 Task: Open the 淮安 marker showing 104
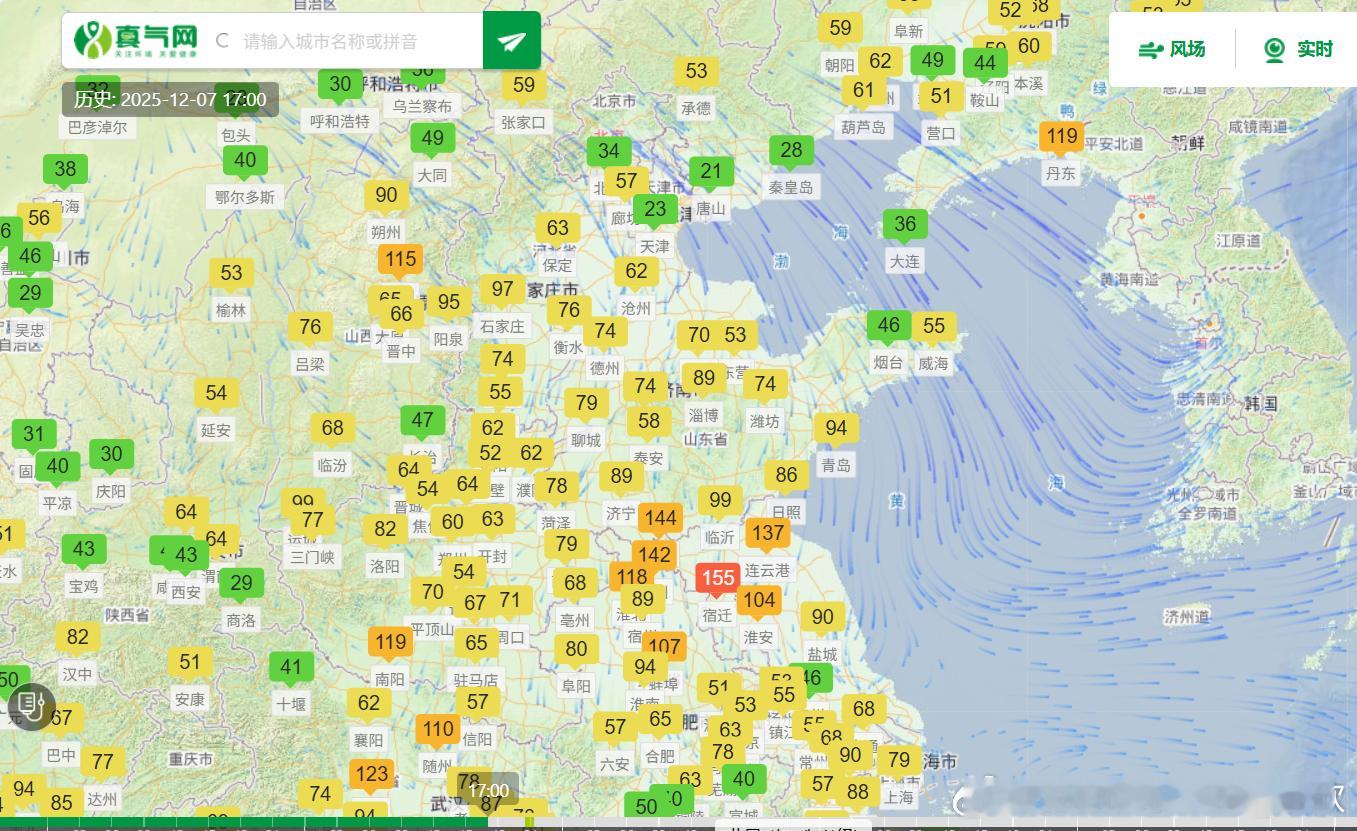[759, 601]
